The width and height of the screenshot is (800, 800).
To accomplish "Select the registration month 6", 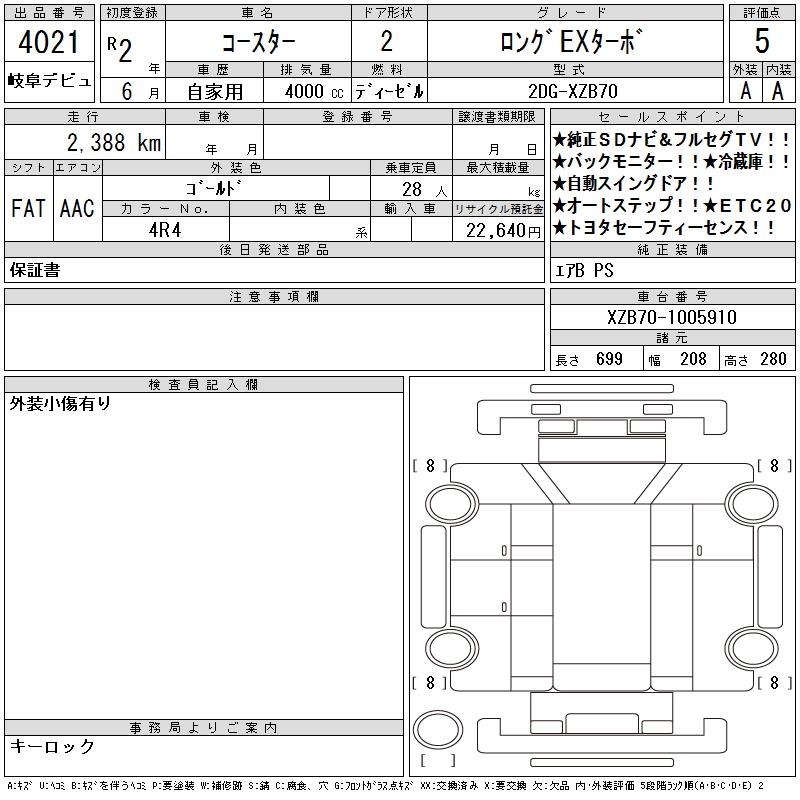I will coord(127,91).
